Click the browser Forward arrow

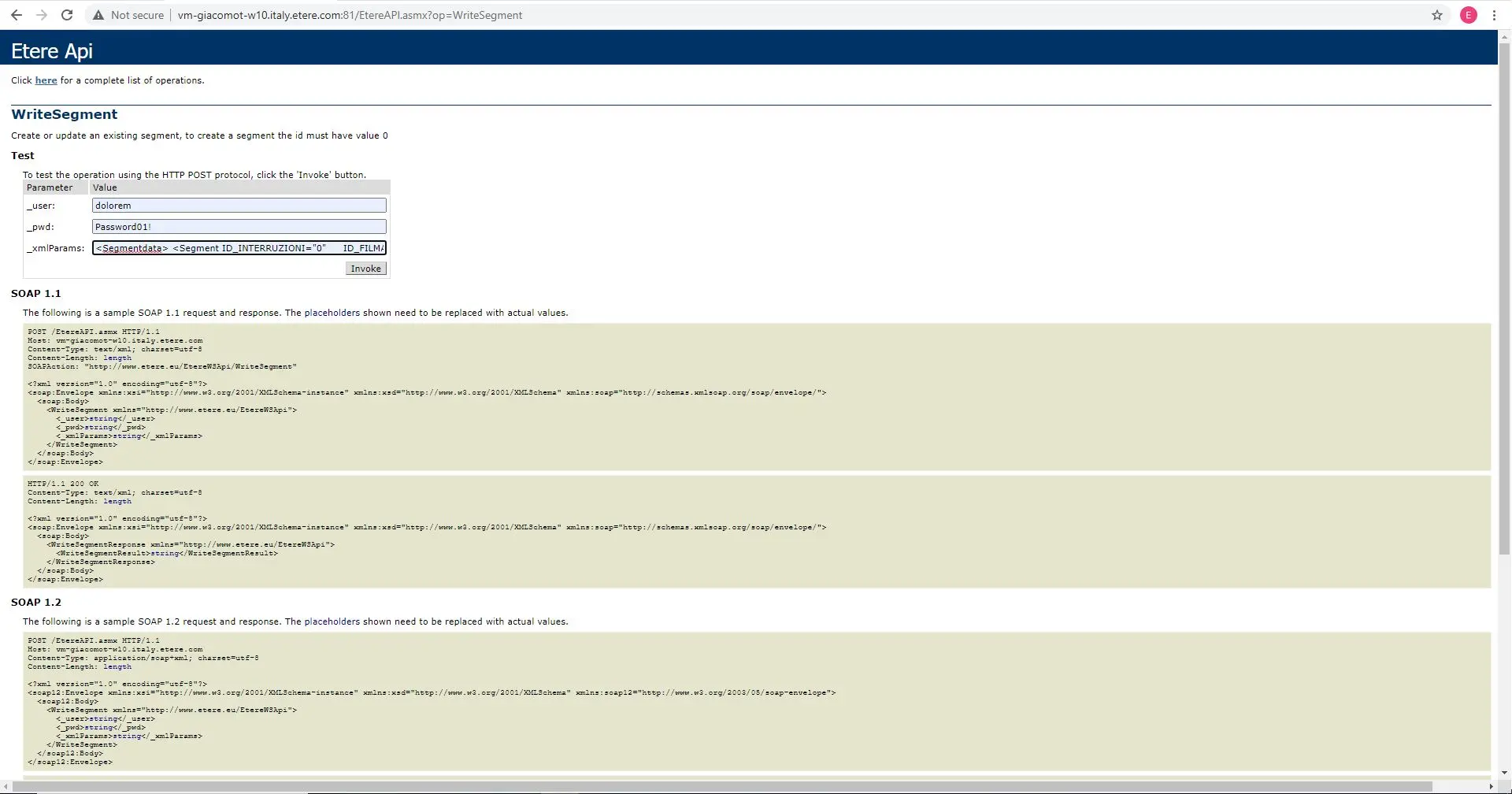tap(42, 15)
